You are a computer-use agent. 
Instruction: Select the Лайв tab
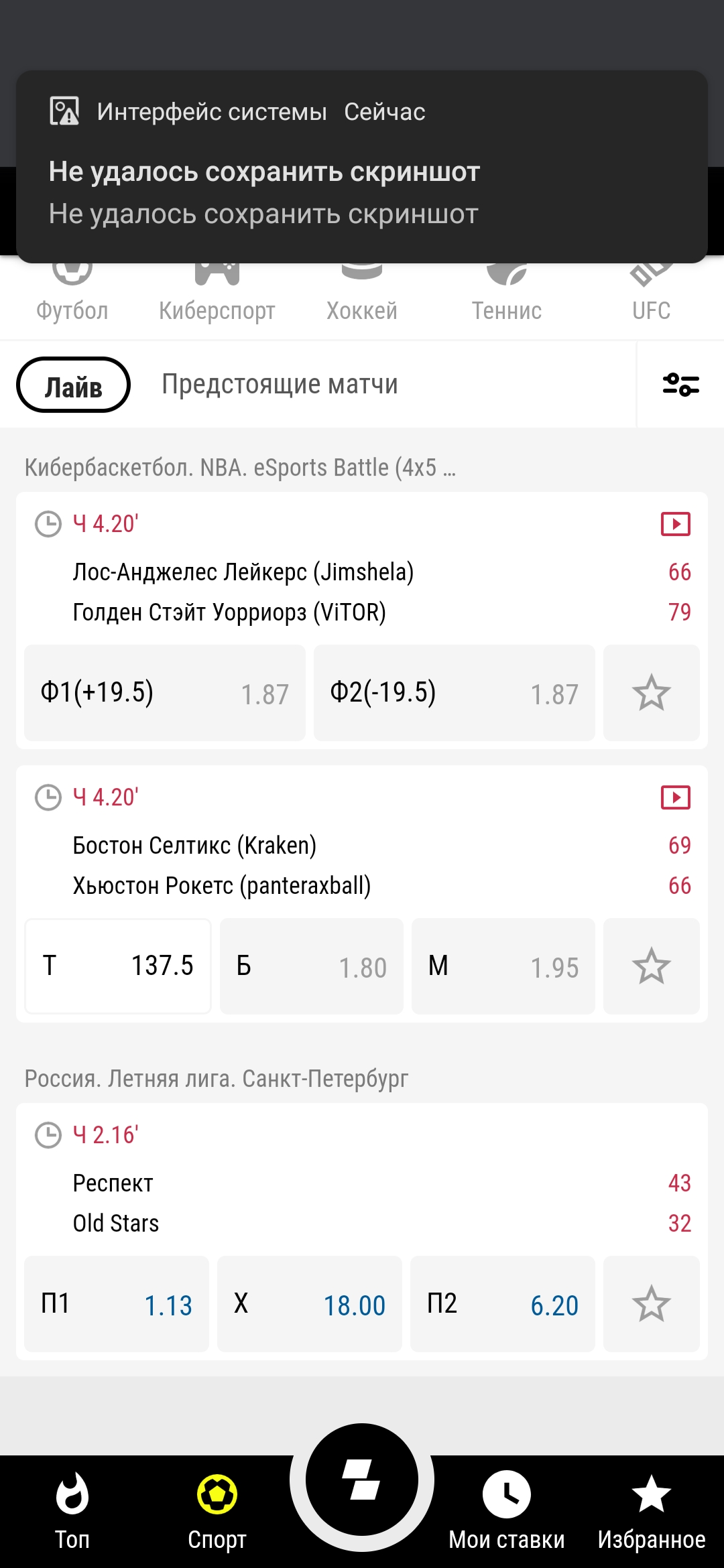pos(73,385)
